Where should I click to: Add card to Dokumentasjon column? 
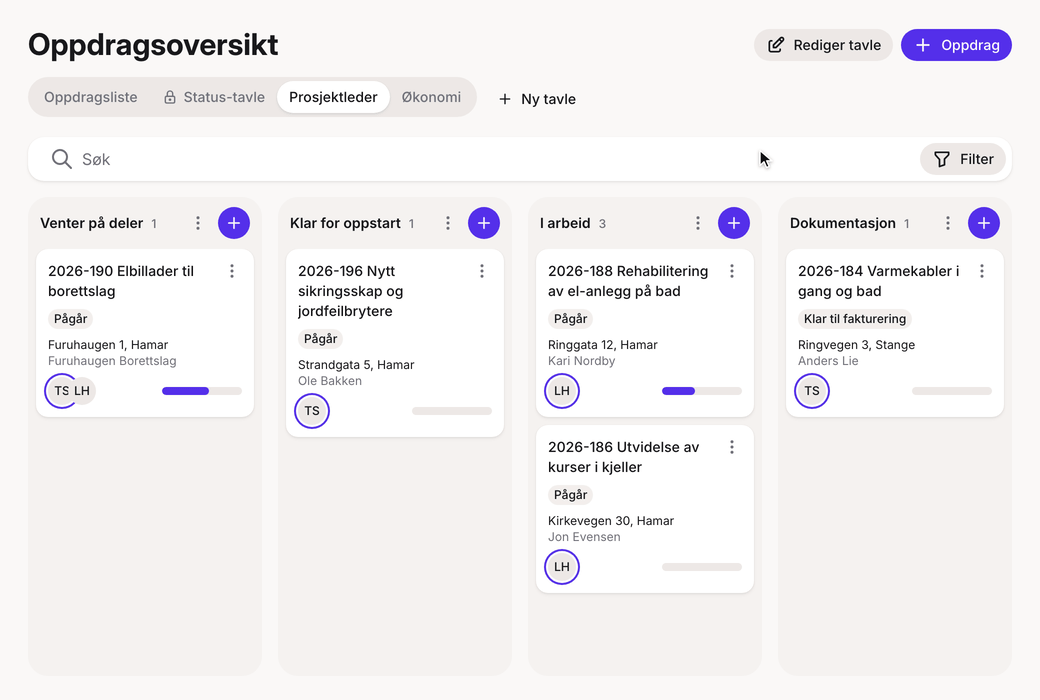[x=984, y=223]
